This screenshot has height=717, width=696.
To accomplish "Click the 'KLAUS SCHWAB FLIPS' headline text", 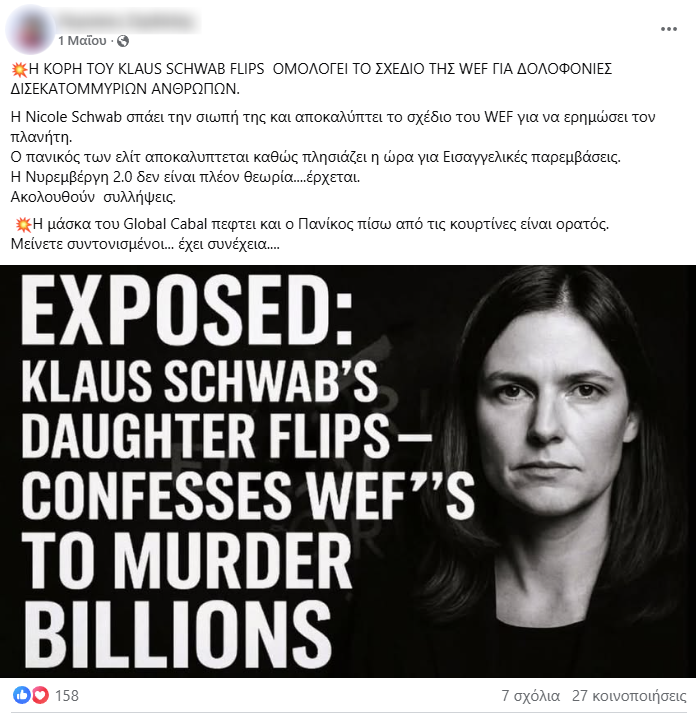I will [191, 69].
